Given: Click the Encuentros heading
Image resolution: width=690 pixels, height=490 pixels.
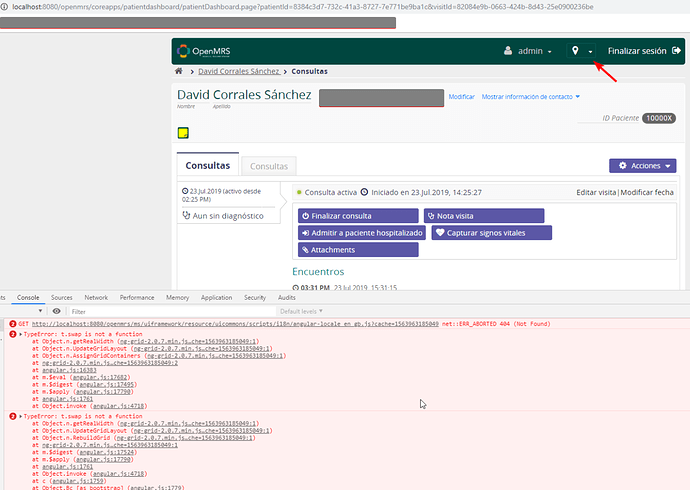Looking at the screenshot, I should [318, 271].
